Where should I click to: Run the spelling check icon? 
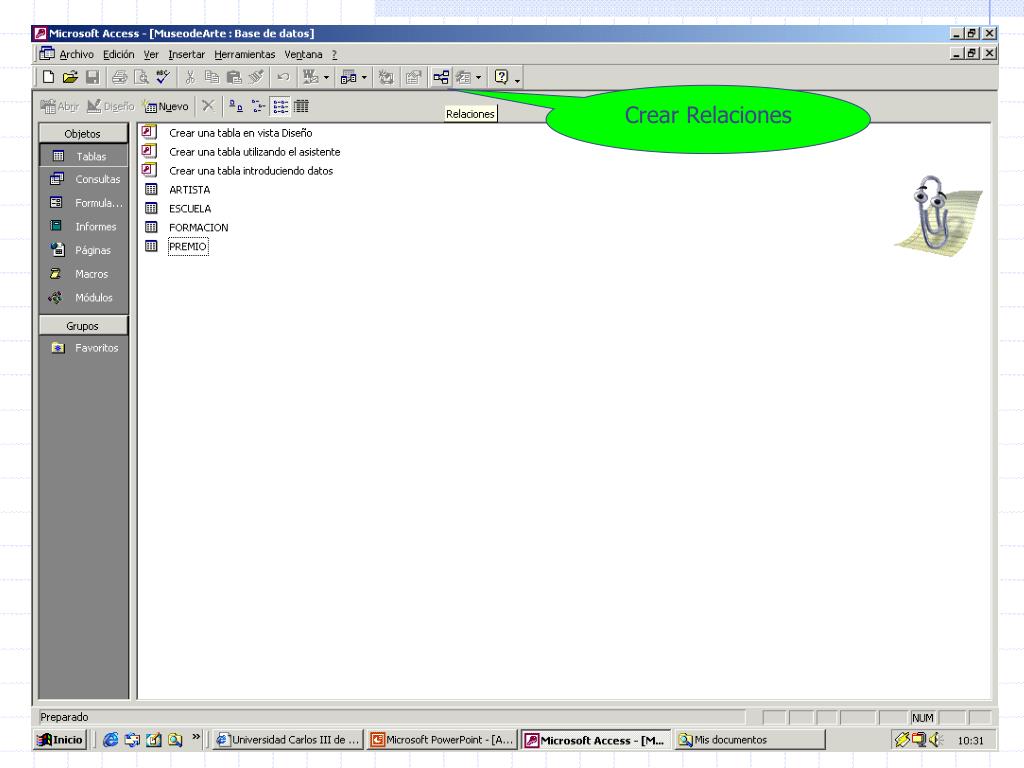pyautogui.click(x=163, y=77)
